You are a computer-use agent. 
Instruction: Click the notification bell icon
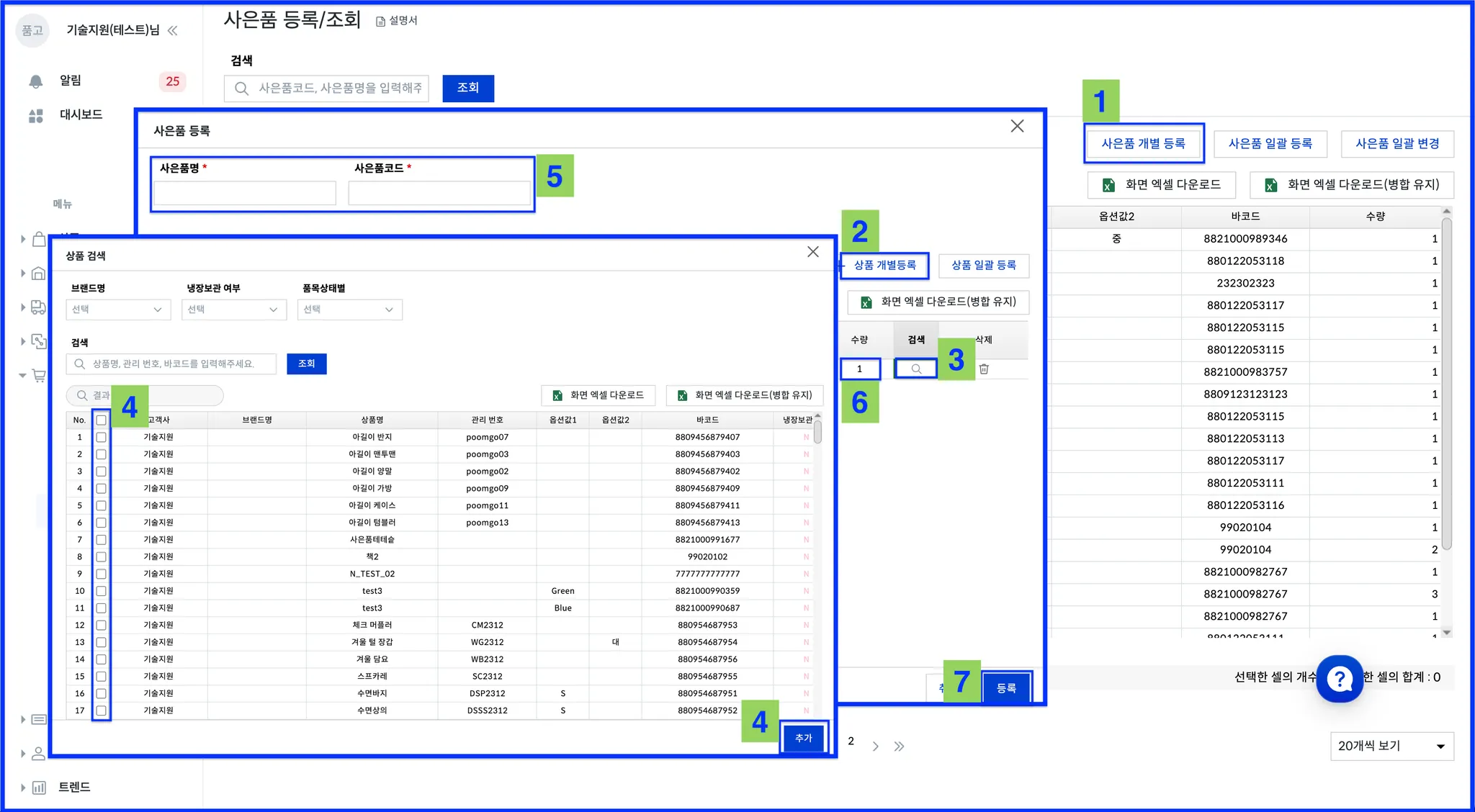[35, 81]
